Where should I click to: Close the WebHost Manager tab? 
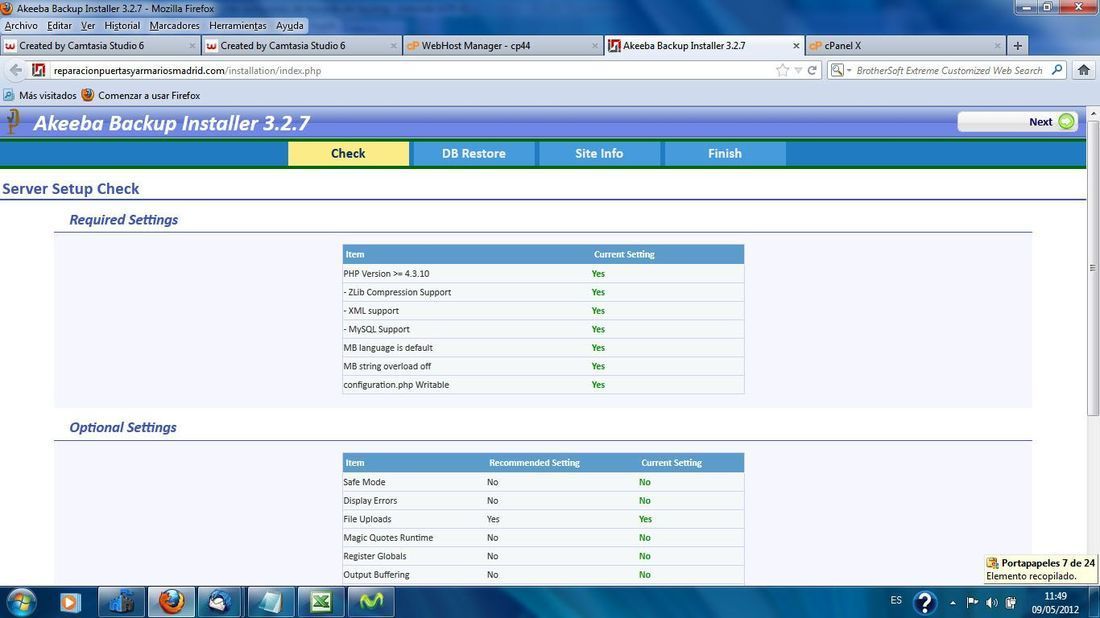(x=594, y=46)
